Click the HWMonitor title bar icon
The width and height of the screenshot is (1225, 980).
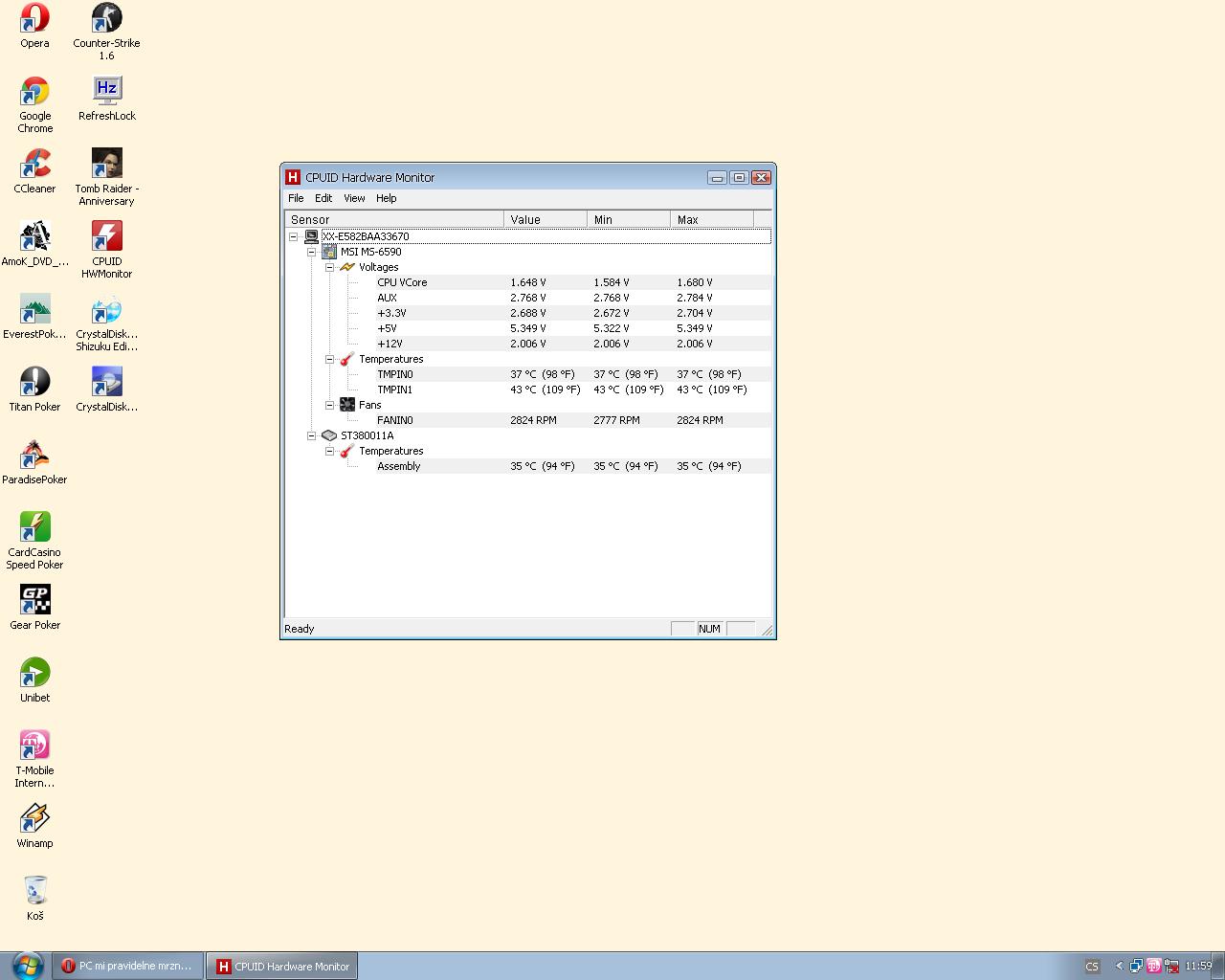click(x=293, y=177)
